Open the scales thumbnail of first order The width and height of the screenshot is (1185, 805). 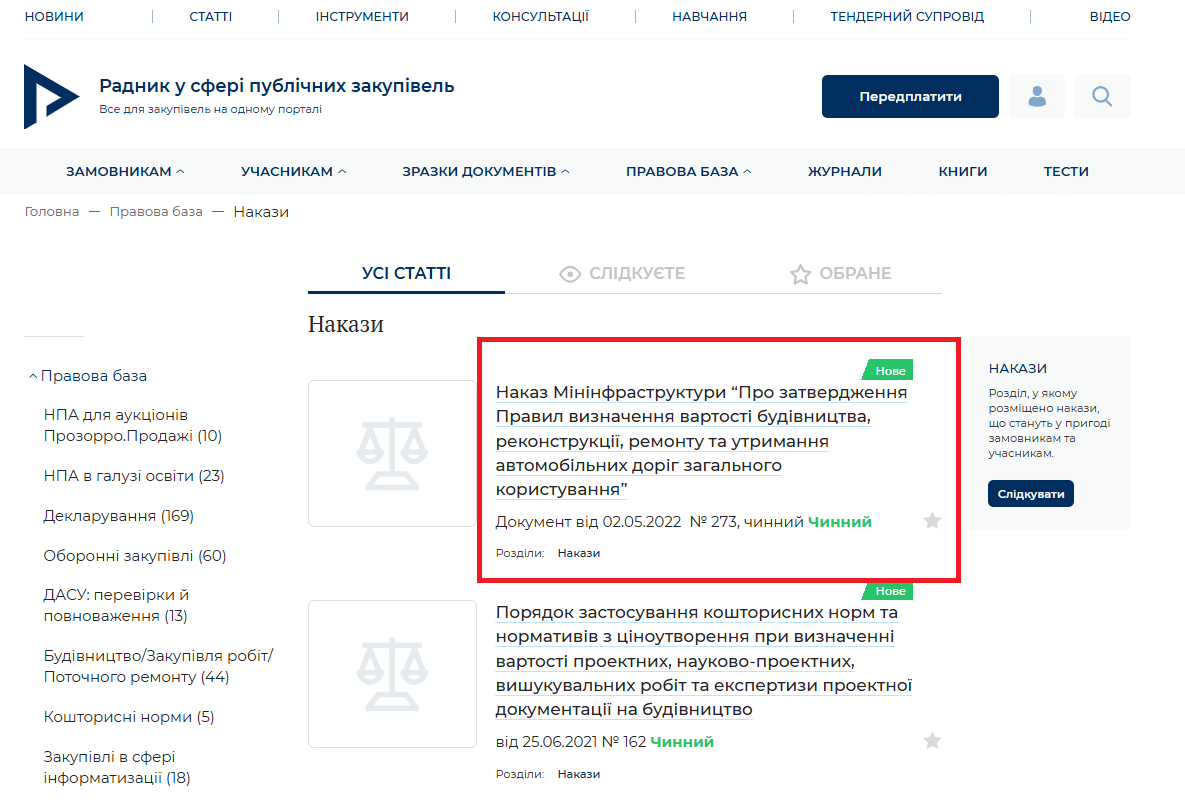(392, 453)
